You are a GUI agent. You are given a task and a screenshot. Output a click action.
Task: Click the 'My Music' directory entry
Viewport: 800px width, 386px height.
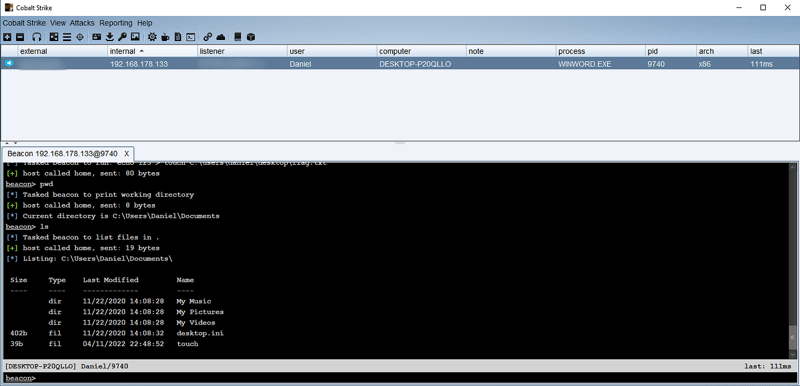pyautogui.click(x=194, y=301)
